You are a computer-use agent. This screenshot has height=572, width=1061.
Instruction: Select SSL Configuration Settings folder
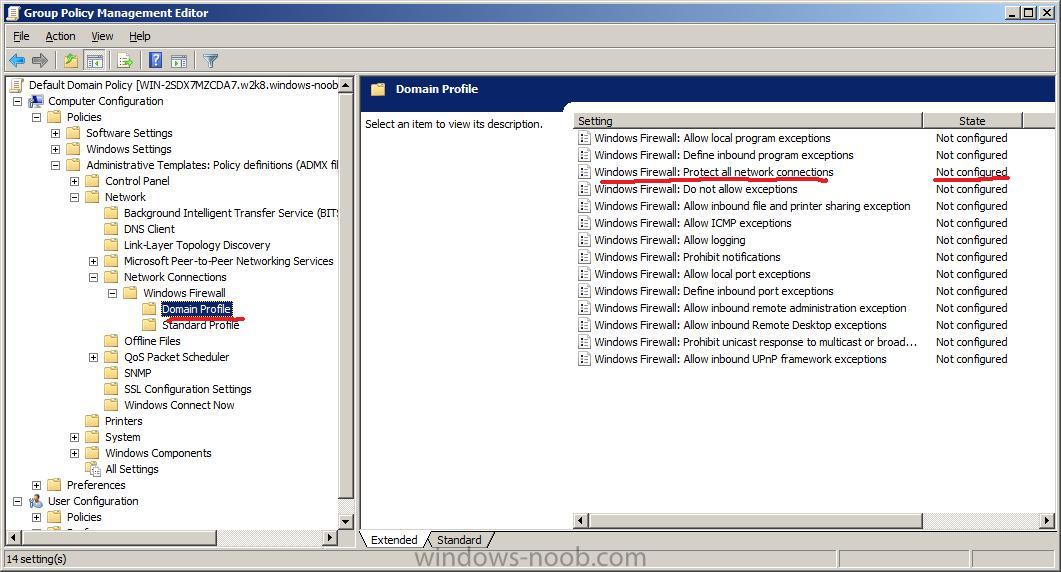tap(187, 389)
